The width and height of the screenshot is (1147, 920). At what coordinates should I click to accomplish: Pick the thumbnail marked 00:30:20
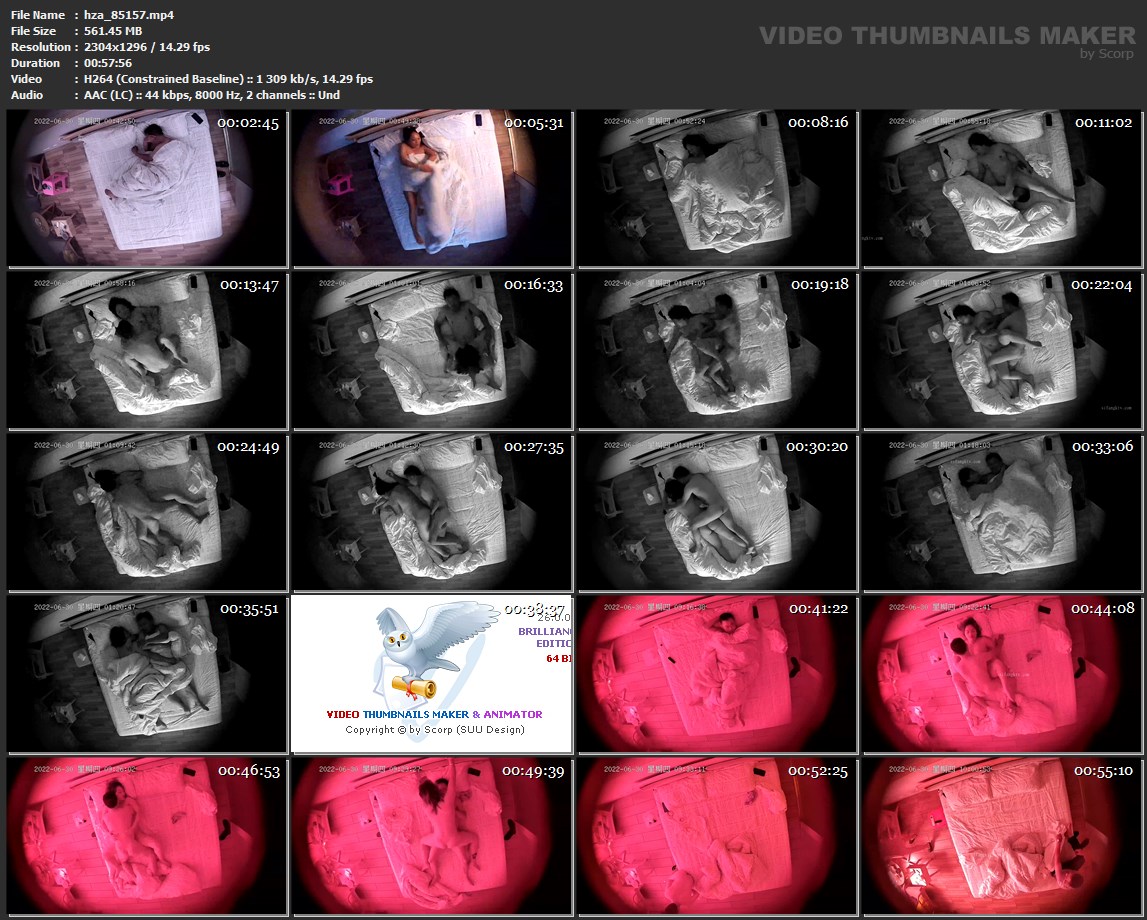(718, 513)
